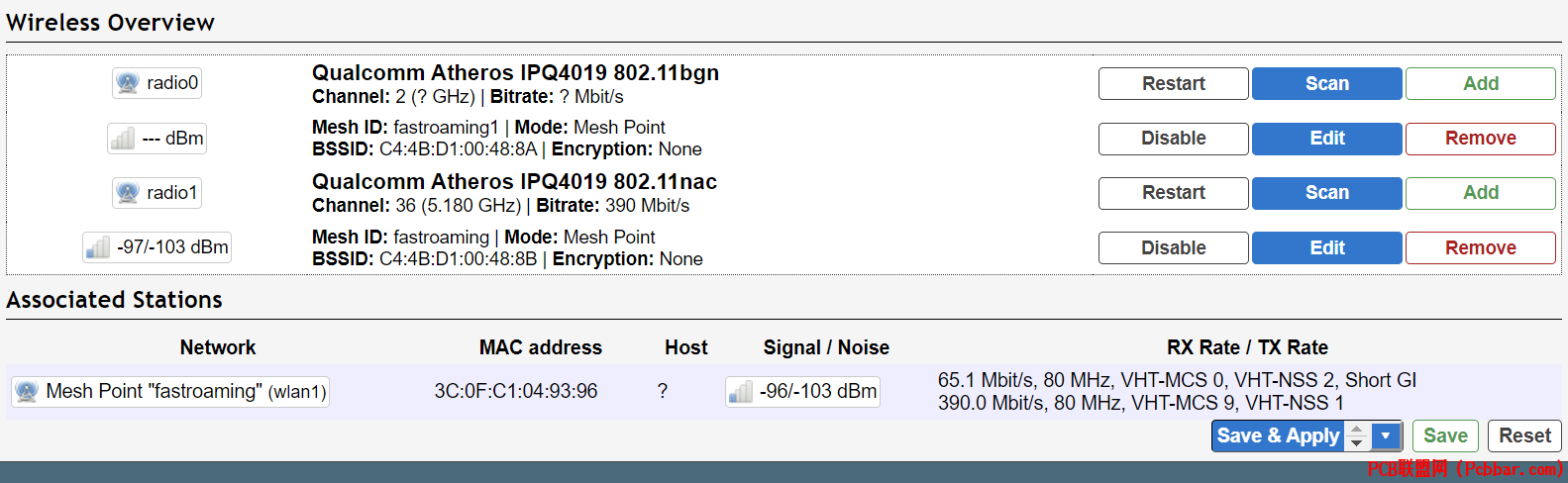The height and width of the screenshot is (483, 1568).
Task: Open the Save & Apply dropdown arrow
Action: [x=1386, y=436]
